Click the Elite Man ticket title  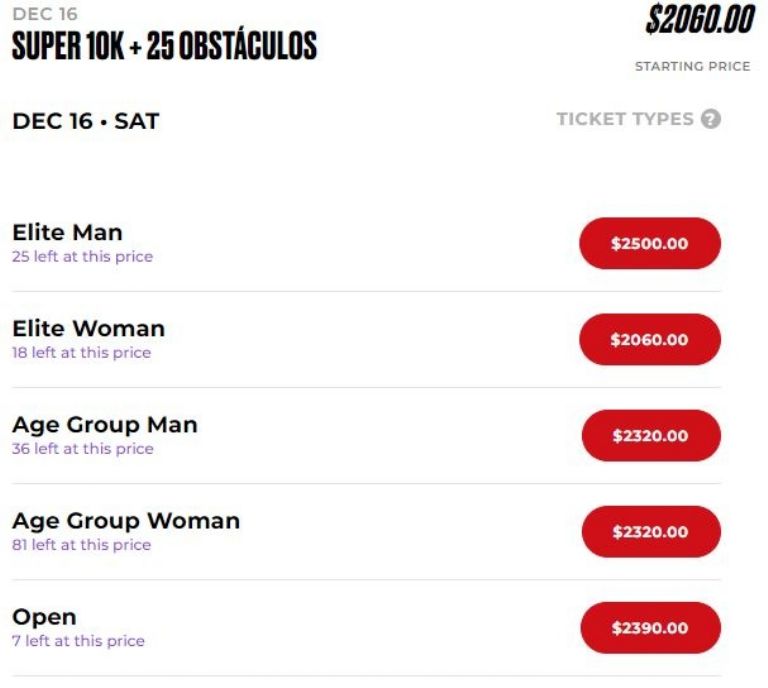[x=67, y=232]
